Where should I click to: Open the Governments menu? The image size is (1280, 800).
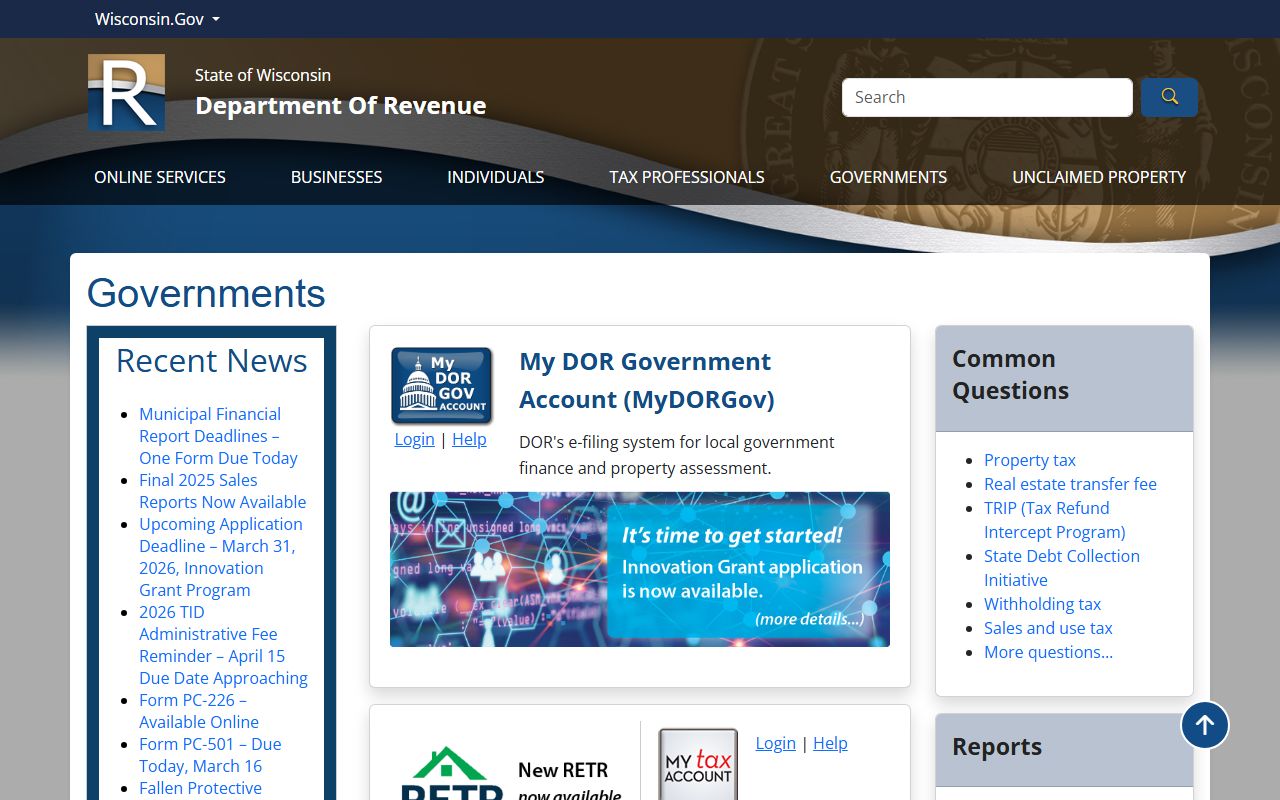(x=888, y=177)
